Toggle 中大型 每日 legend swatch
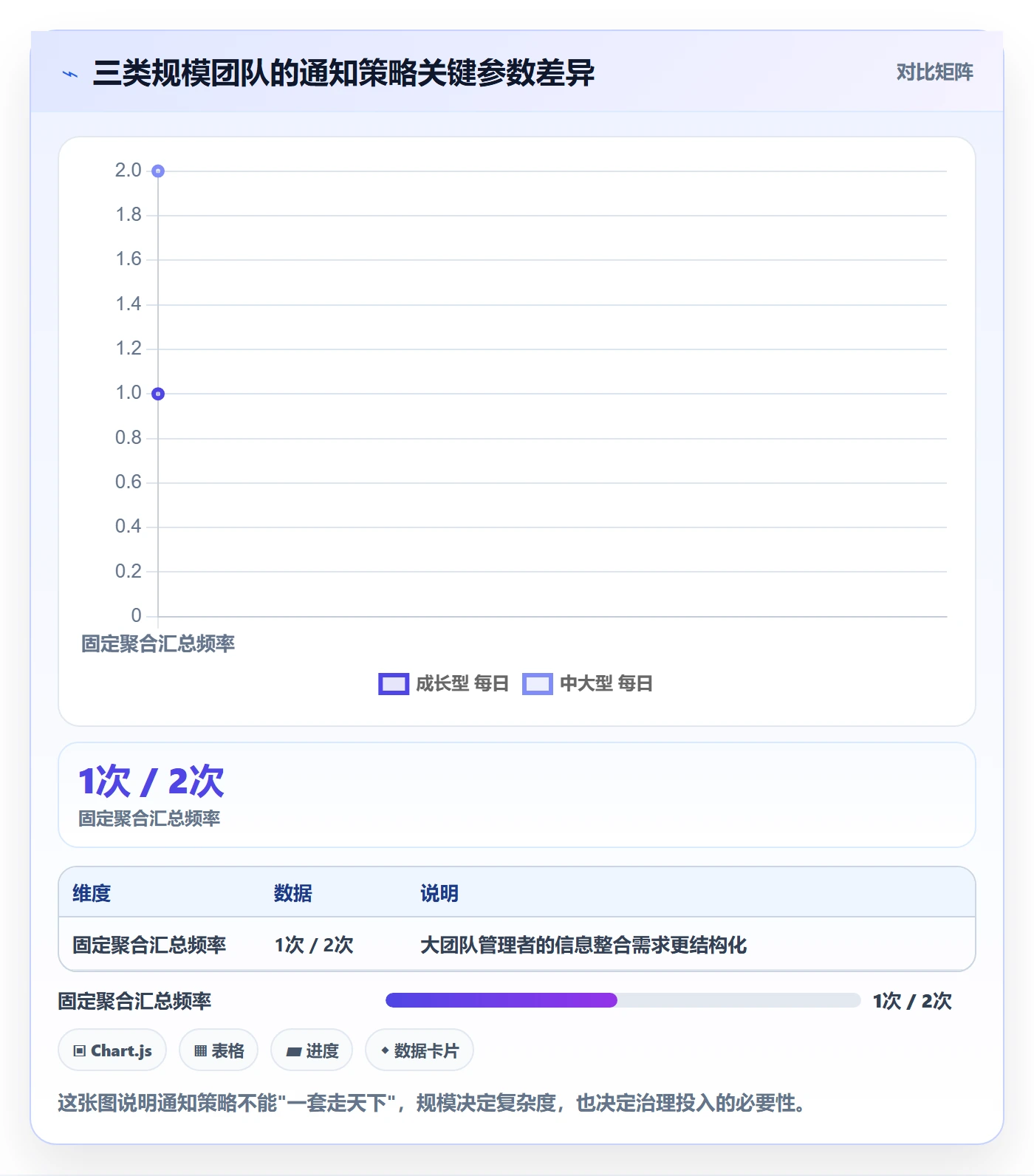Viewport: 1034px width, 1176px height. (538, 684)
